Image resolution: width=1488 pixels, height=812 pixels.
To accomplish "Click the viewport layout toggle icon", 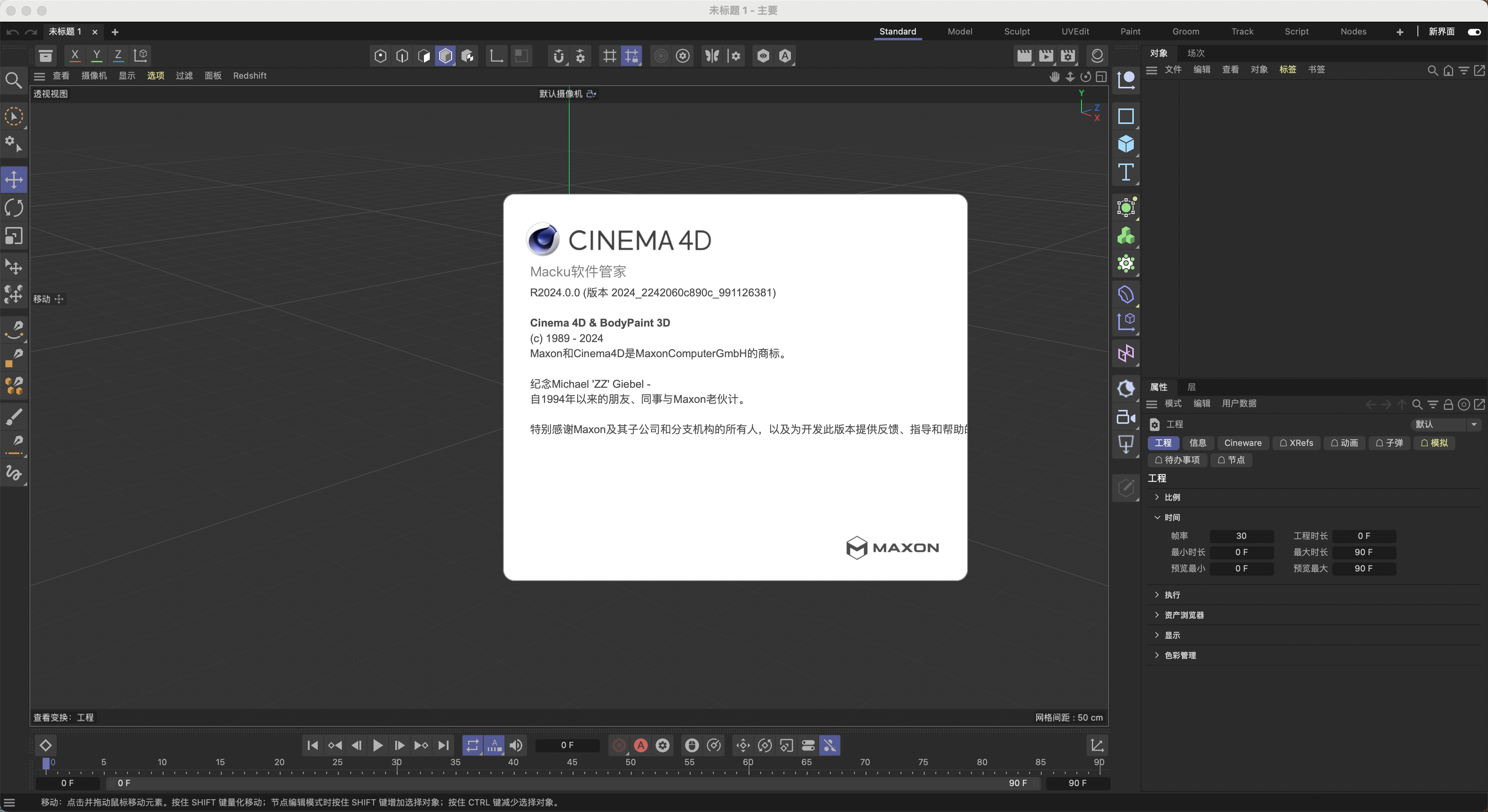I will 1102,77.
